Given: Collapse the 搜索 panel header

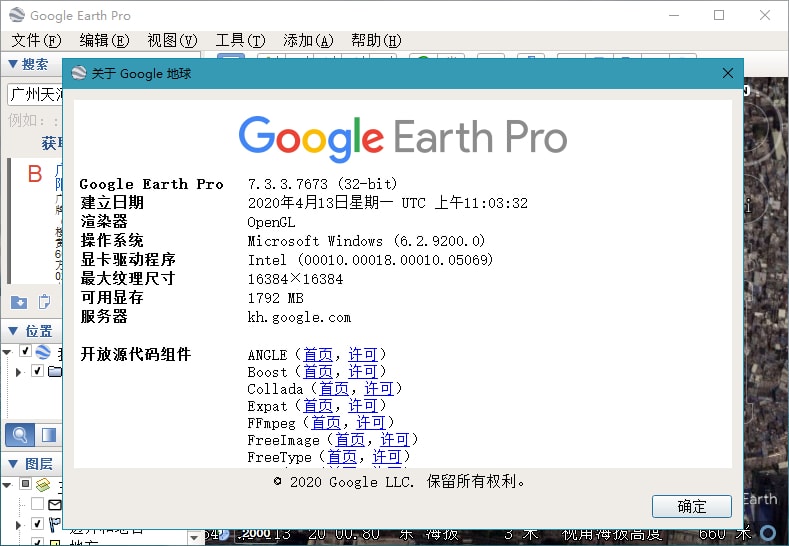Looking at the screenshot, I should [x=30, y=65].
